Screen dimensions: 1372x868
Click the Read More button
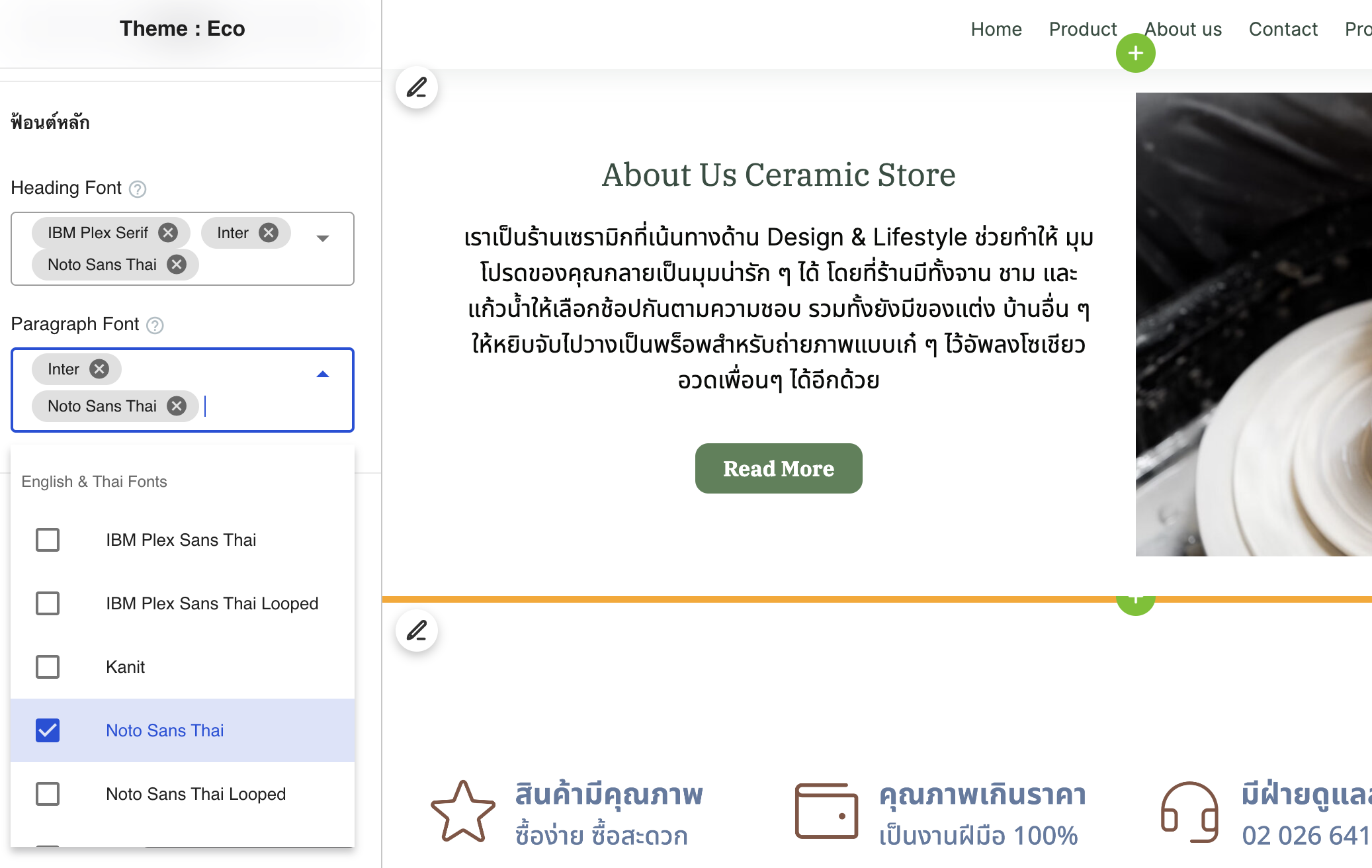point(778,468)
